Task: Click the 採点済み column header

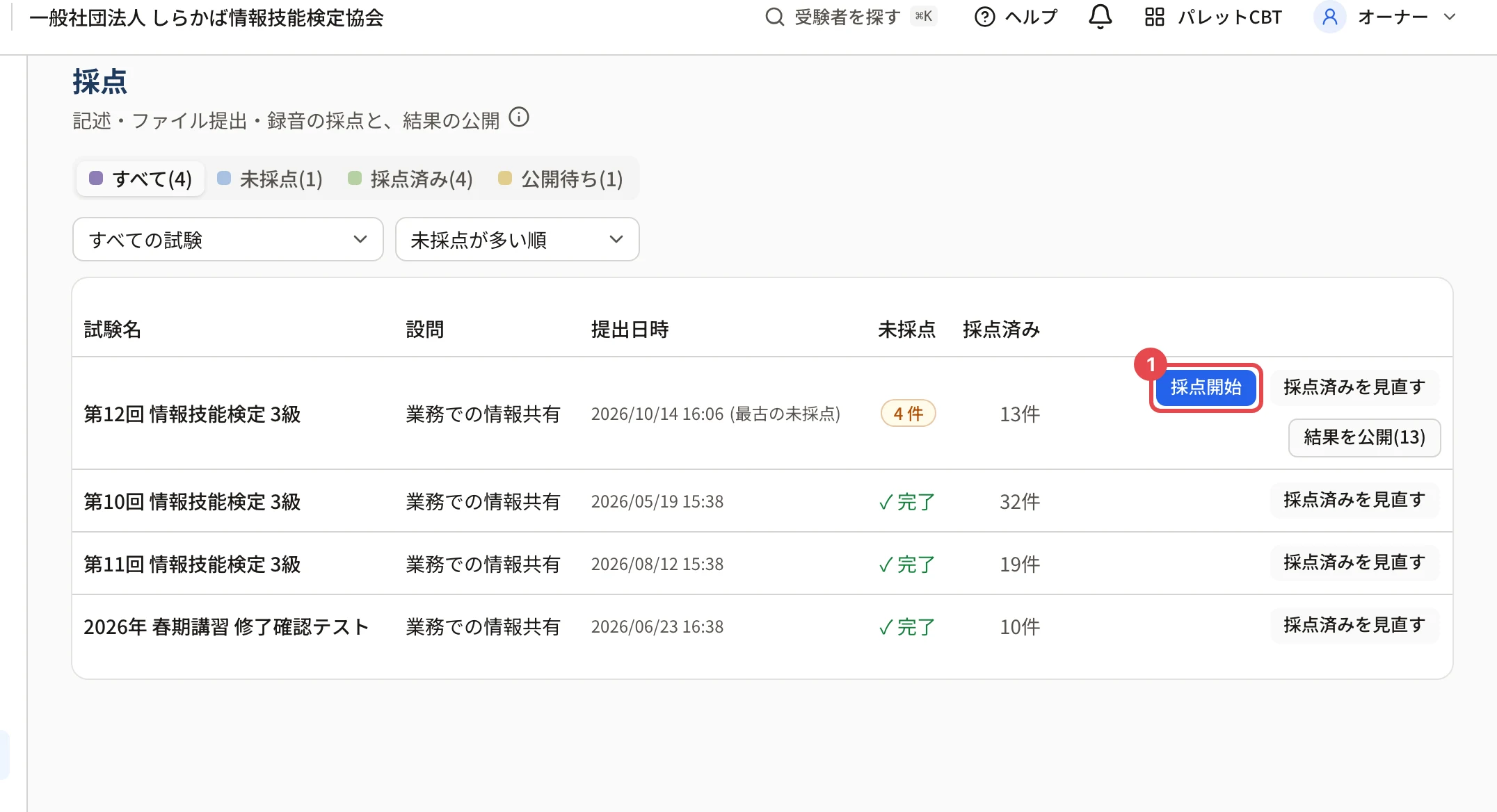Action: [x=1001, y=330]
